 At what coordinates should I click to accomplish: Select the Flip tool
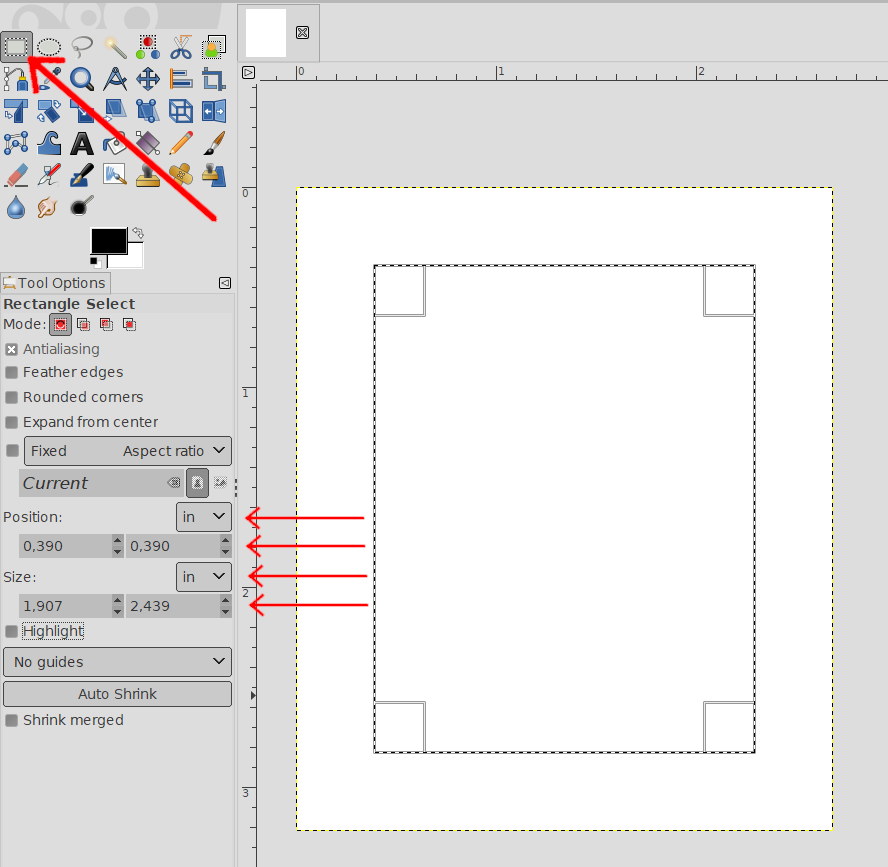214,111
